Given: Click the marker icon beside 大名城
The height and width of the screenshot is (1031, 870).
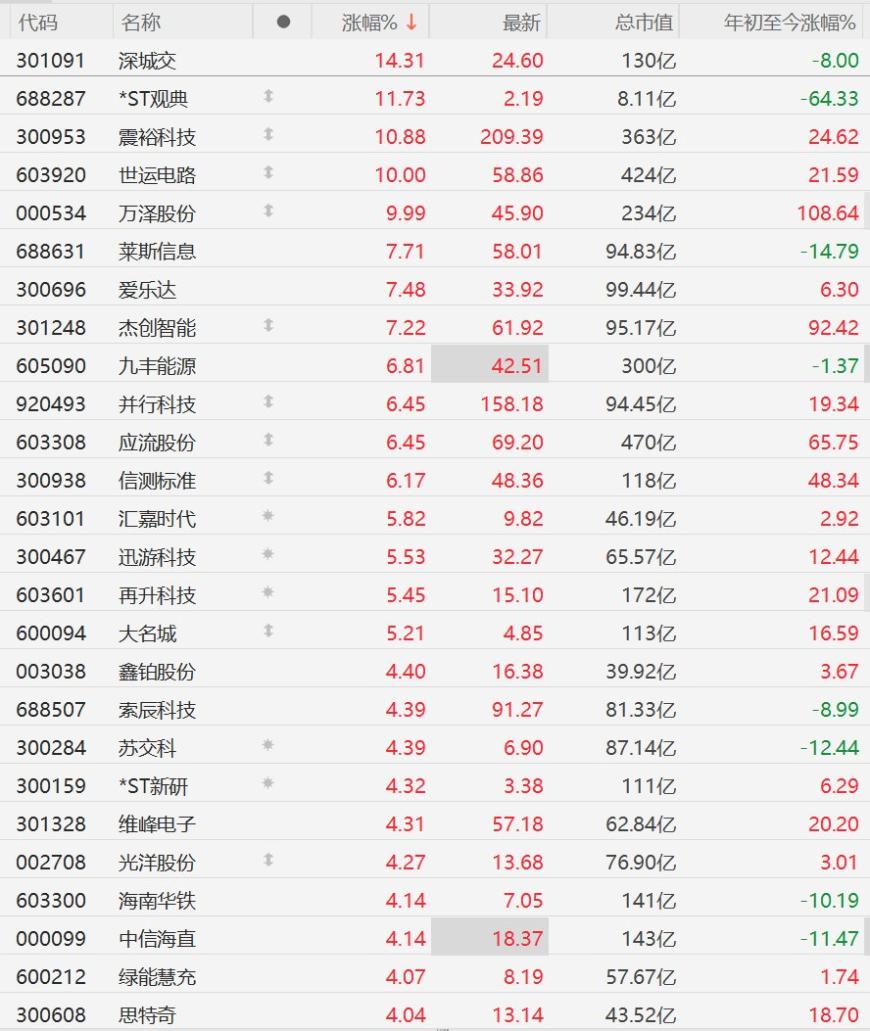Looking at the screenshot, I should pyautogui.click(x=268, y=631).
